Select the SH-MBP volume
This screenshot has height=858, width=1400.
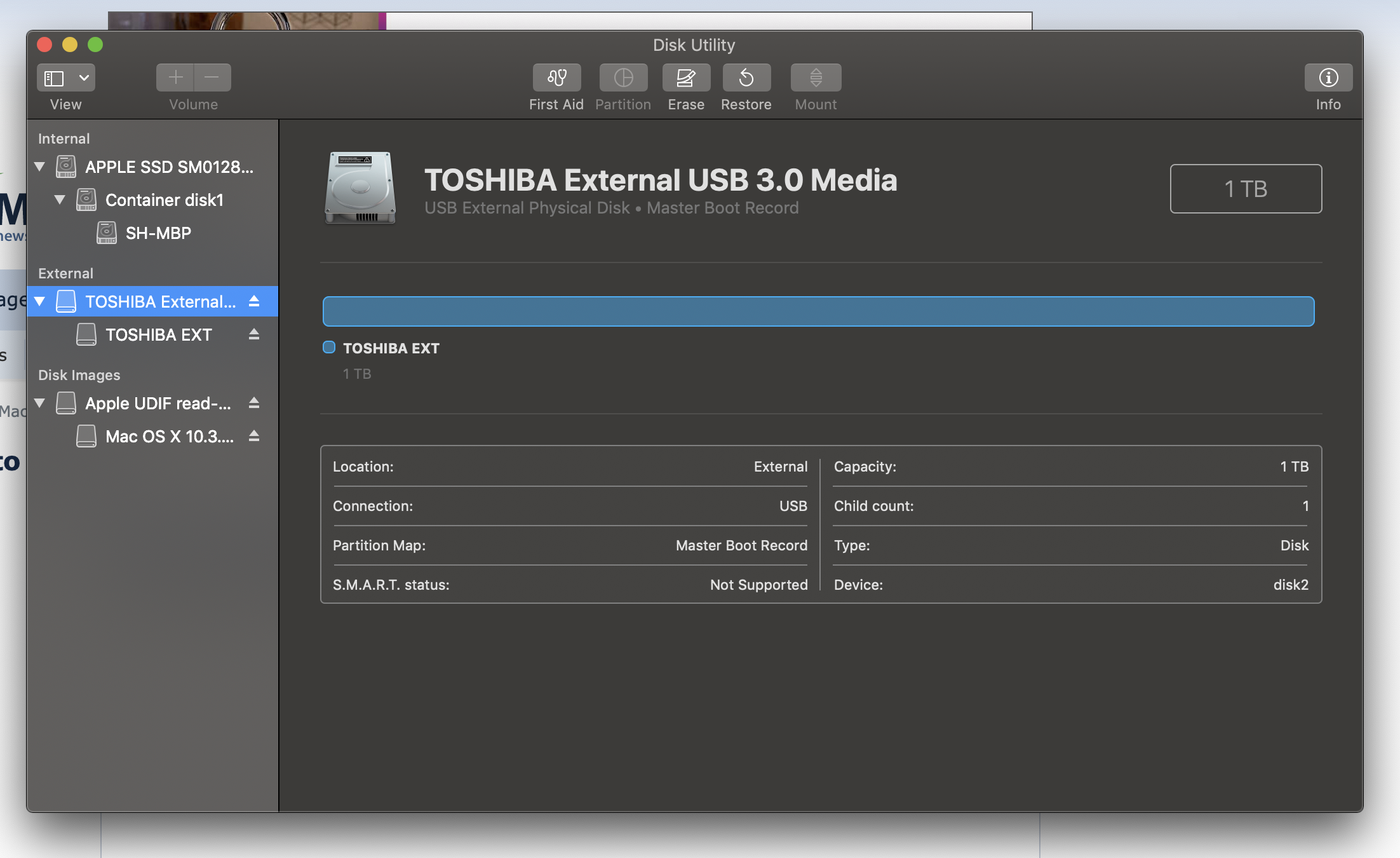coord(152,233)
